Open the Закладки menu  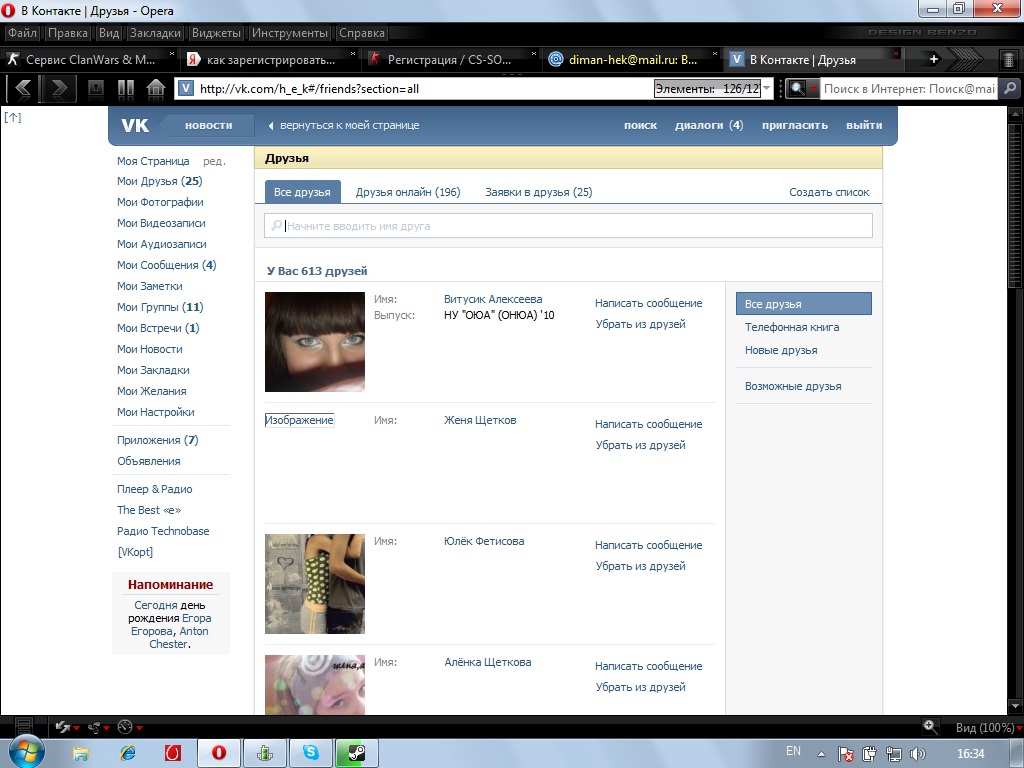pos(155,33)
